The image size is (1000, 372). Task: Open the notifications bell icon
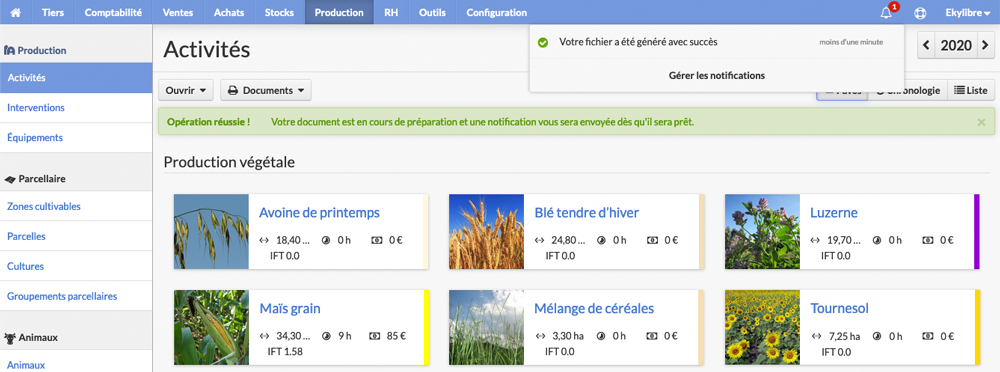(886, 13)
